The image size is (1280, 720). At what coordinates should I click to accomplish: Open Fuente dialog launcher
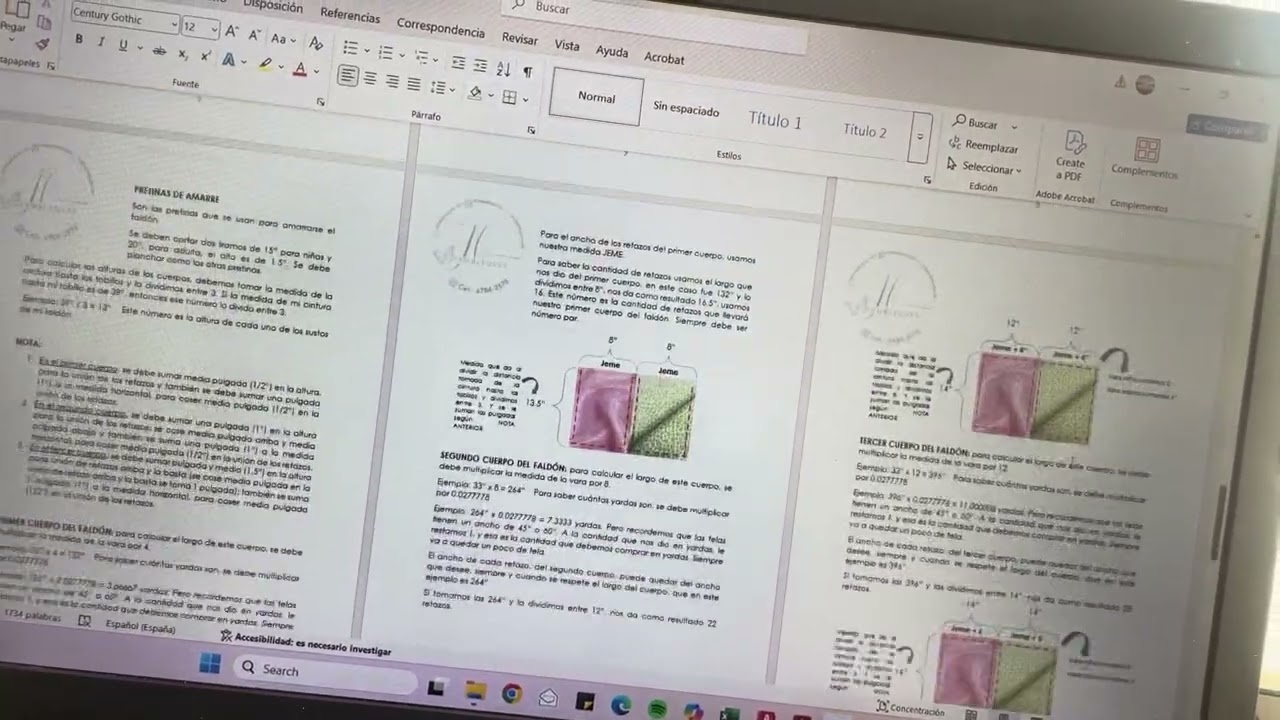click(320, 102)
